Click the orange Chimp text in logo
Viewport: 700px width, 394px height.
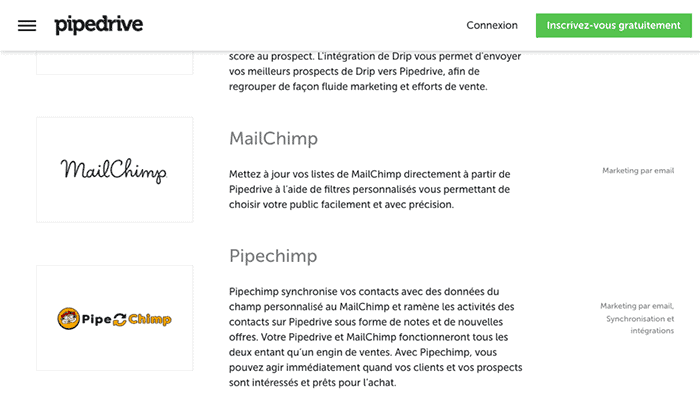click(x=150, y=319)
